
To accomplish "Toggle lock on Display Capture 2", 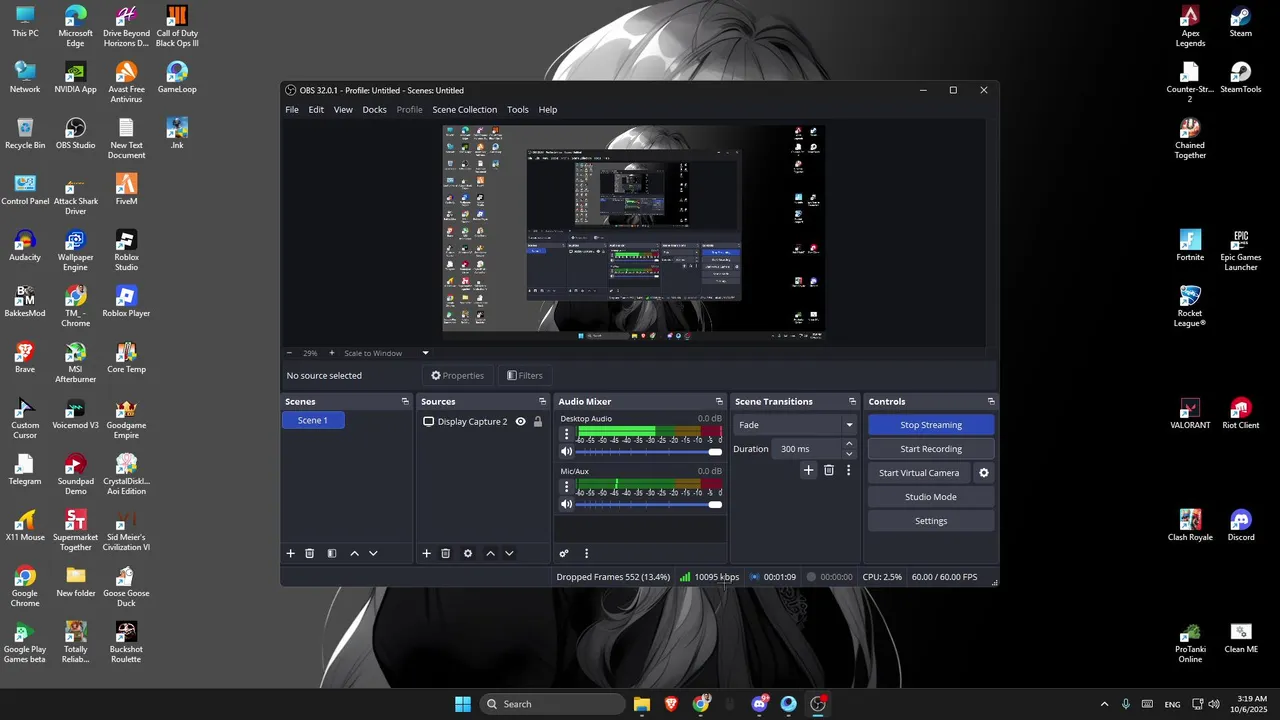I will (537, 421).
